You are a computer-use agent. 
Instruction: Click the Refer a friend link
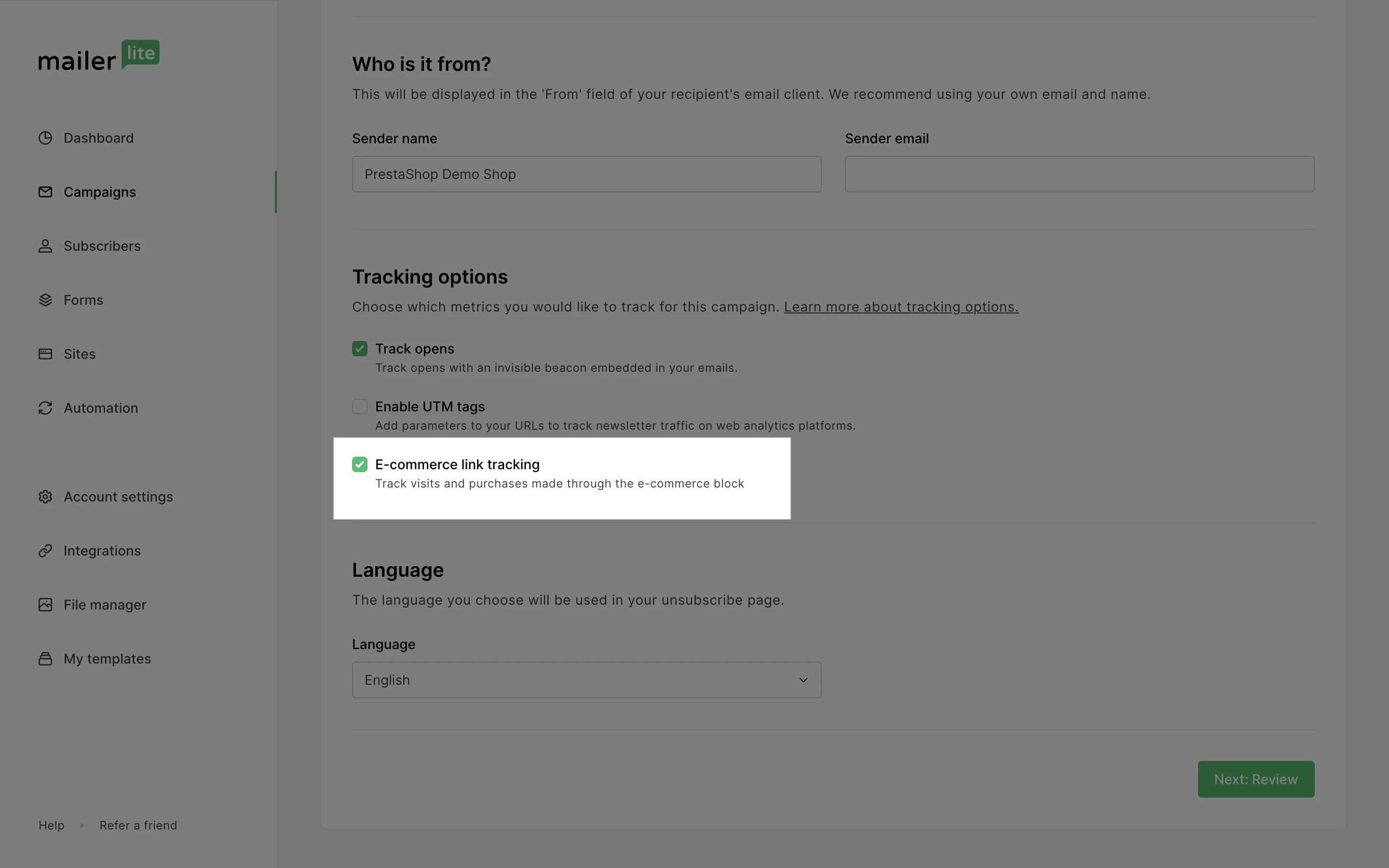[138, 825]
